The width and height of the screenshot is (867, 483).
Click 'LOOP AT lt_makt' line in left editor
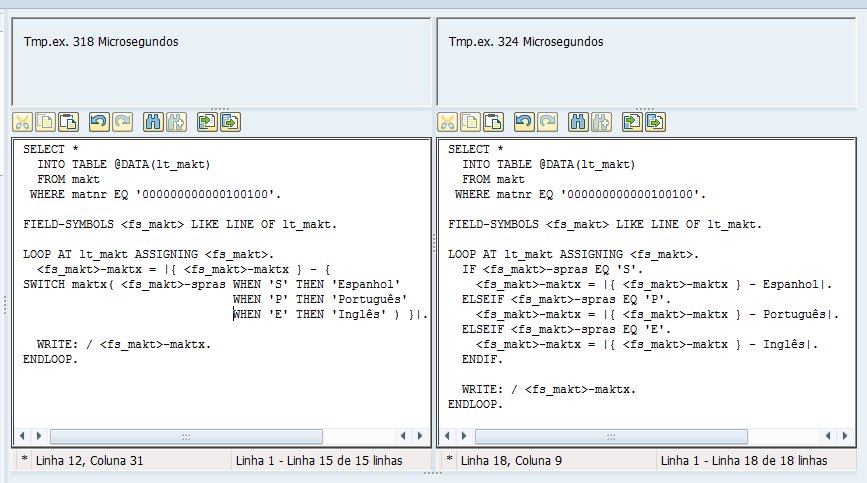coord(148,254)
